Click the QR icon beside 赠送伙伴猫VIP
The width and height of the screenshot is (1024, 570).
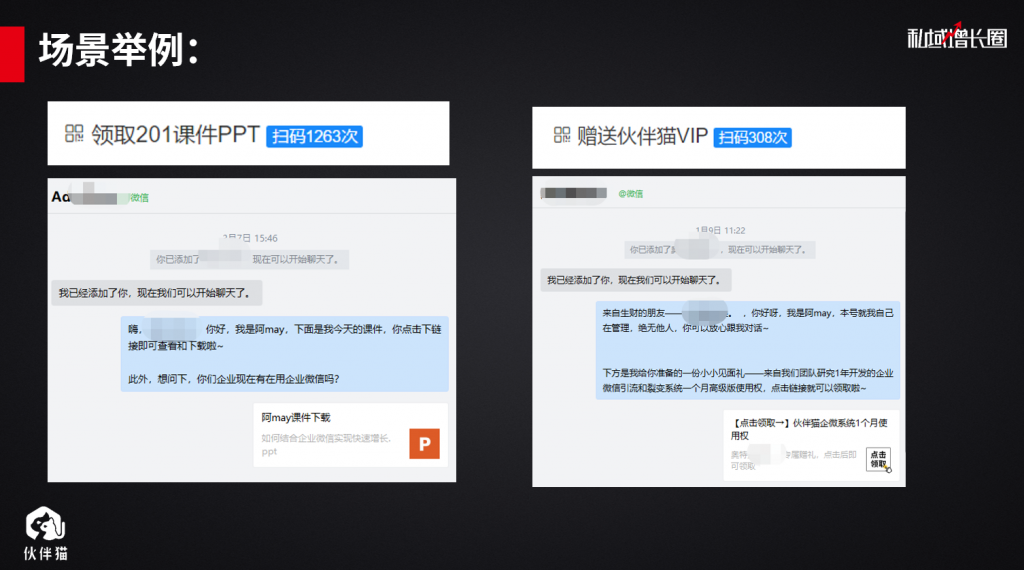pyautogui.click(x=562, y=135)
